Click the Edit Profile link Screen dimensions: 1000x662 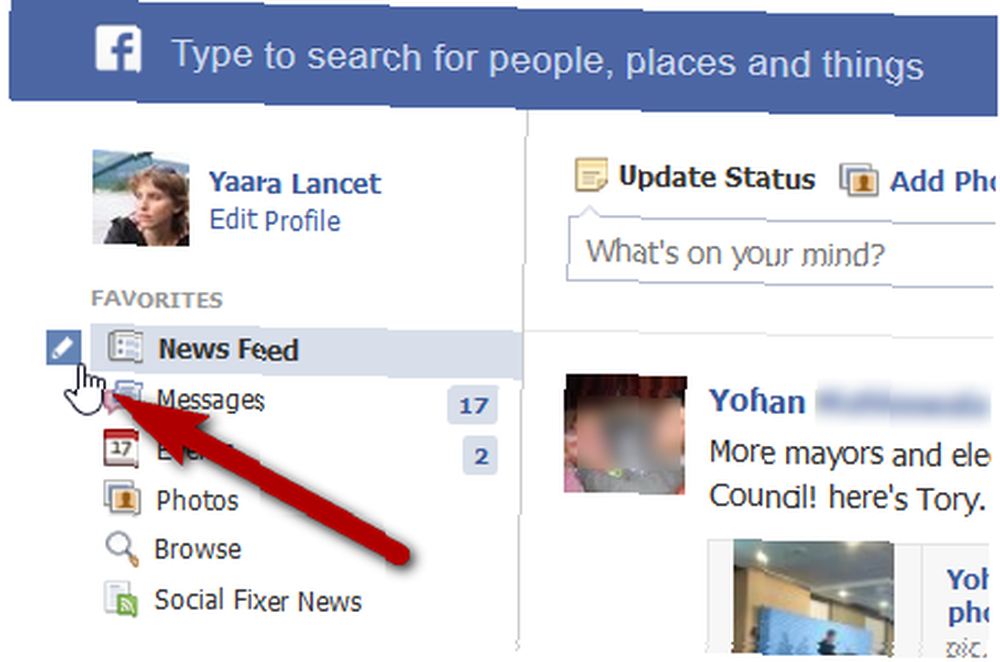[275, 220]
